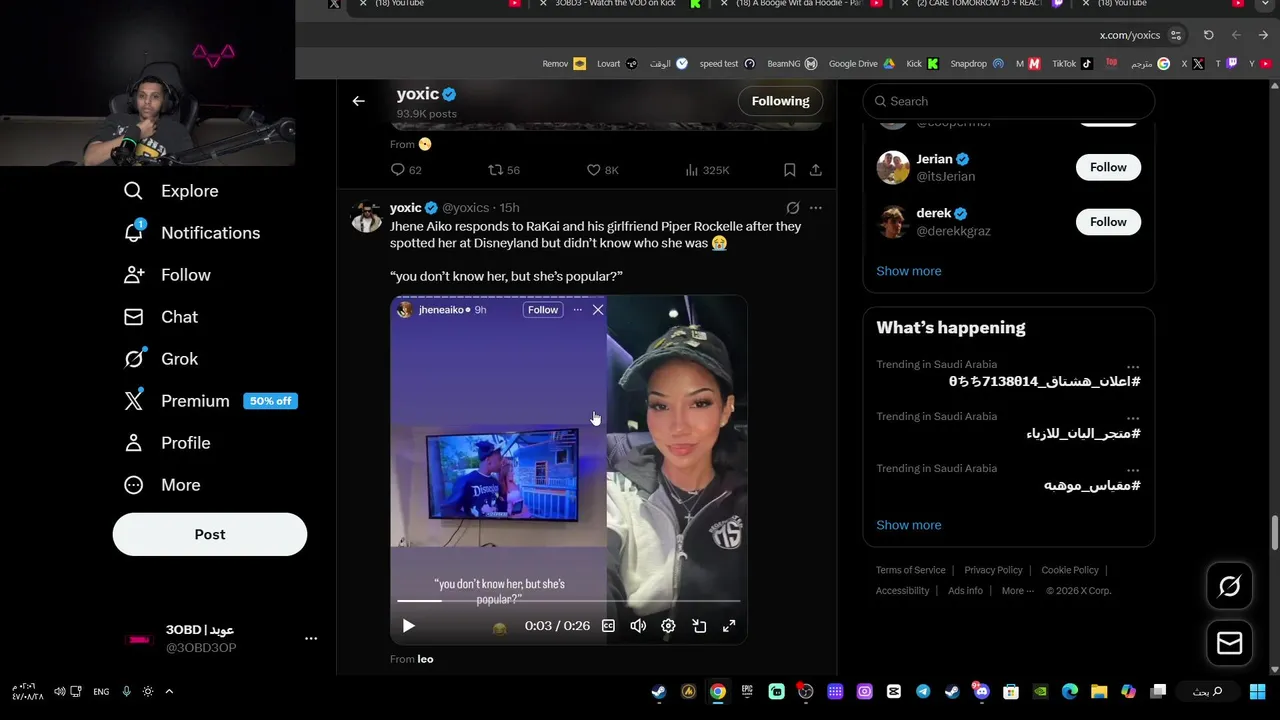Screen dimensions: 1280x720
Task: Click the 'leo' source link below the video
Action: pos(425,659)
